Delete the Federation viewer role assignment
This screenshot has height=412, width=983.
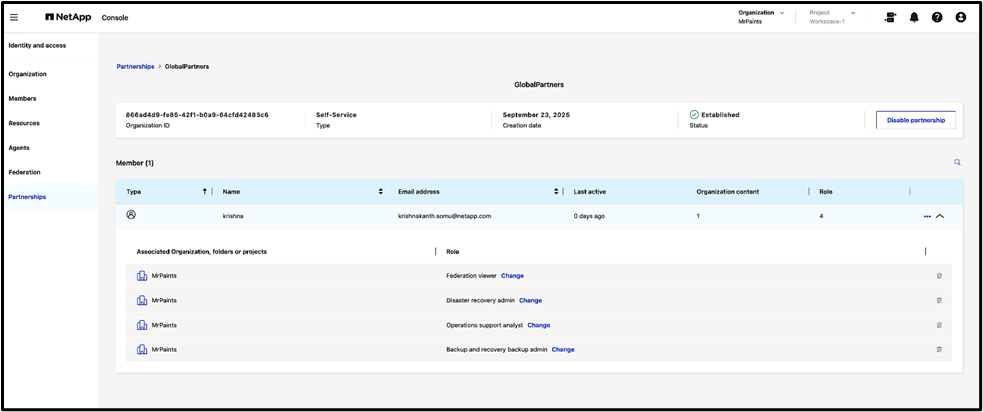(939, 275)
